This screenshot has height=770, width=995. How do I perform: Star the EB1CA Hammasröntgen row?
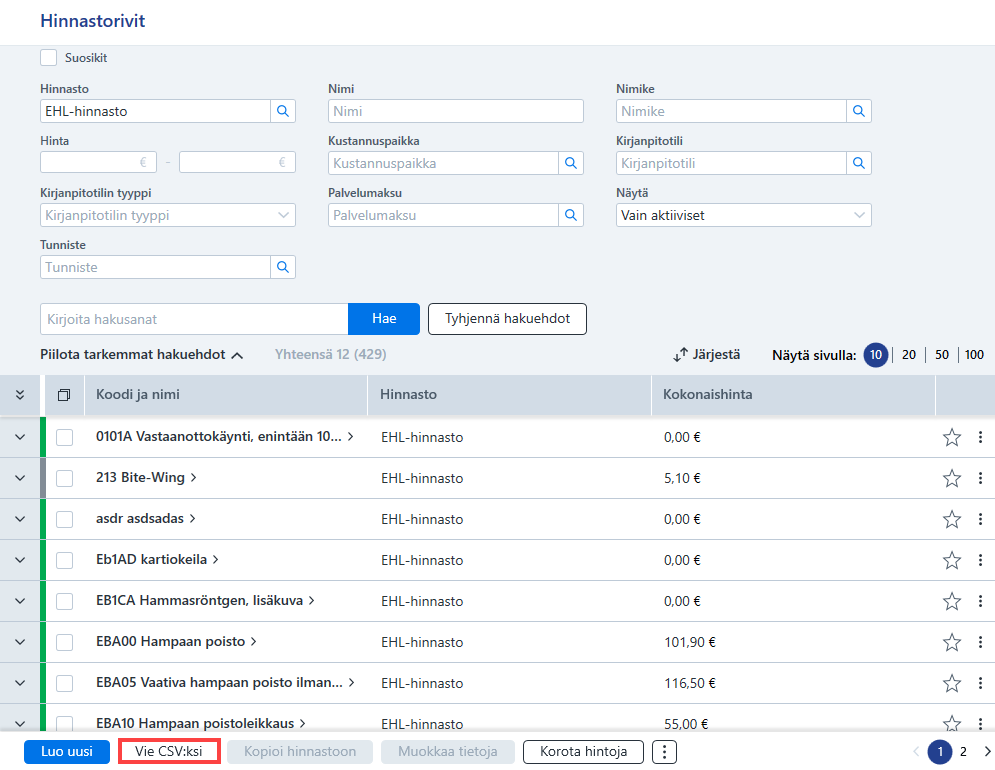click(951, 601)
